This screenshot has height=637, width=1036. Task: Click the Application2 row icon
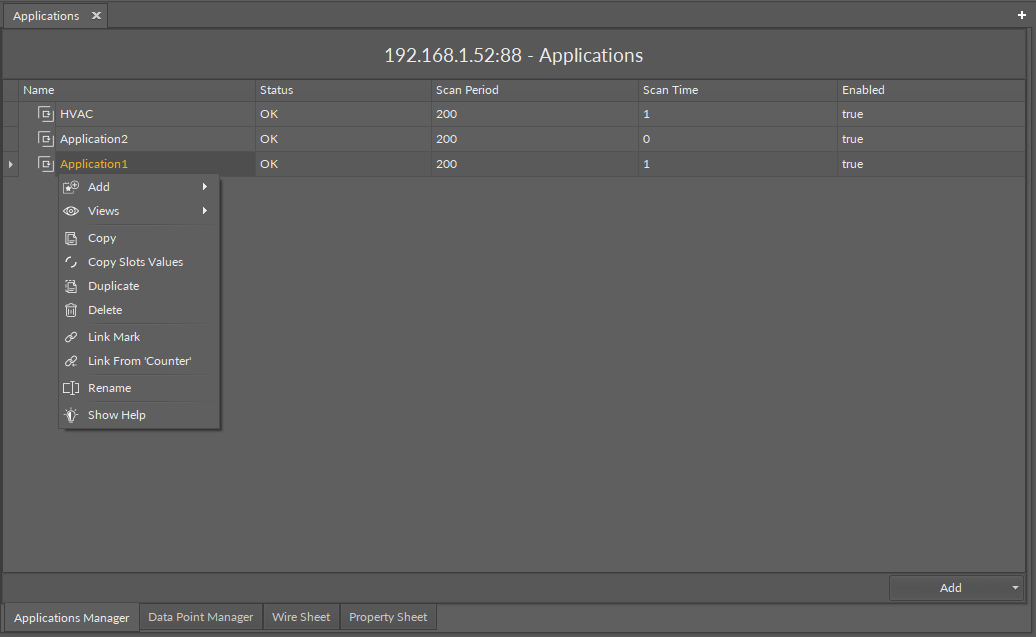coord(45,139)
